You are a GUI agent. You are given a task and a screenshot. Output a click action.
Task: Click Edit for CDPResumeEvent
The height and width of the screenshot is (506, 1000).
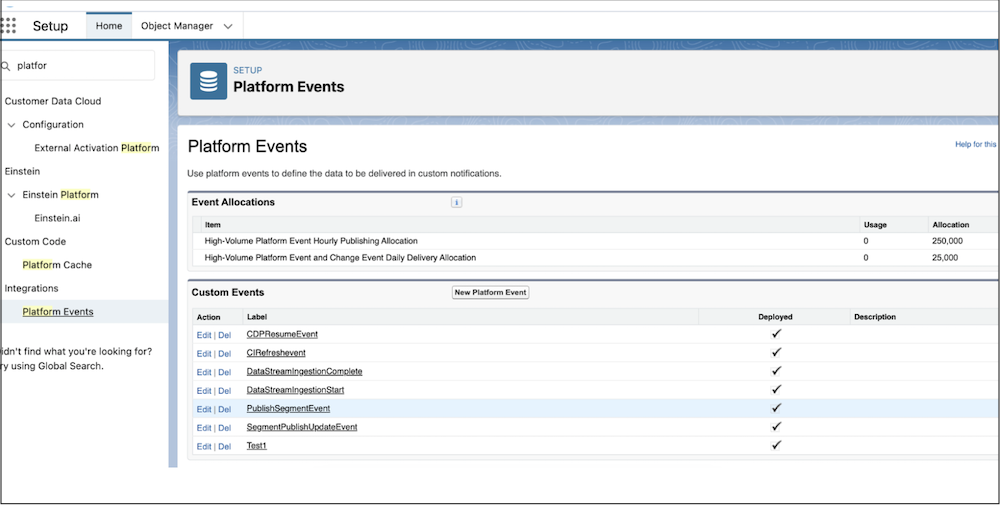click(x=203, y=335)
